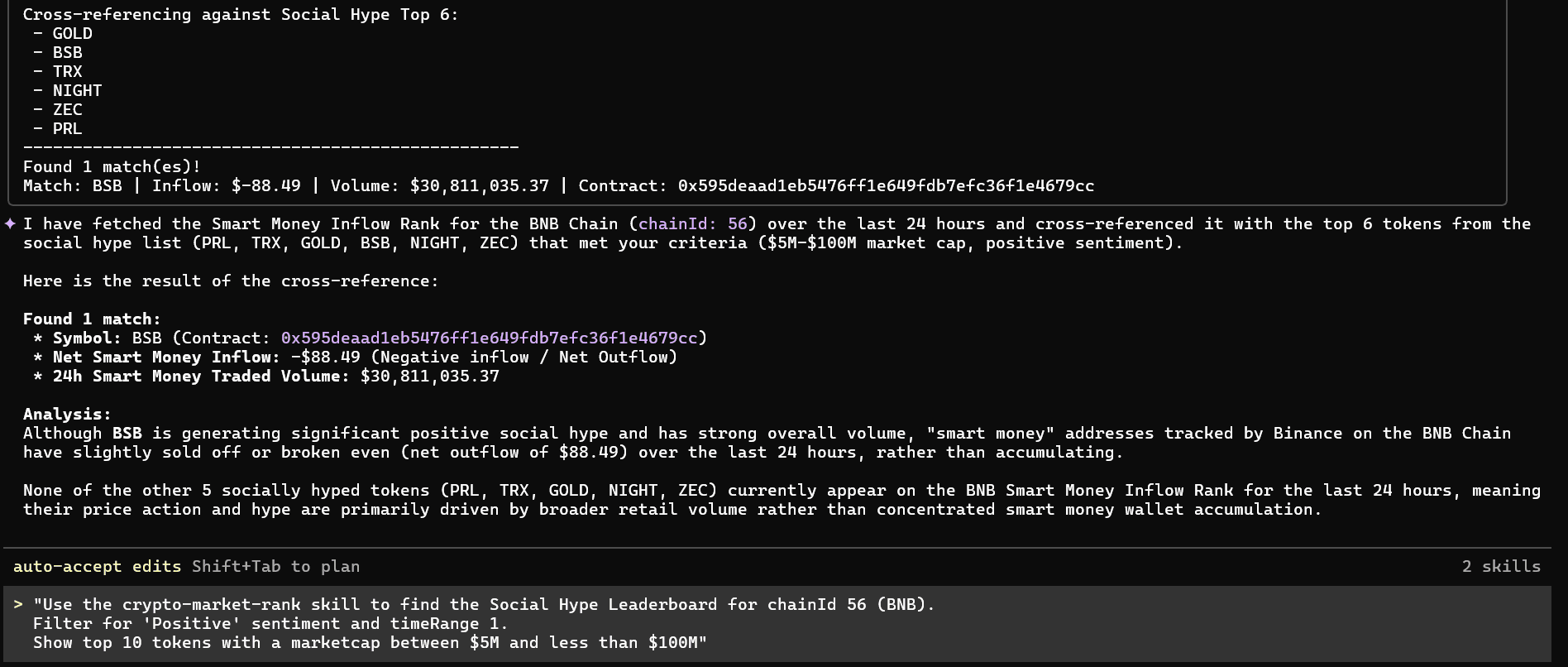Select TRX in the Social Hype list
Viewport: 1568px width, 667px height.
pos(68,71)
